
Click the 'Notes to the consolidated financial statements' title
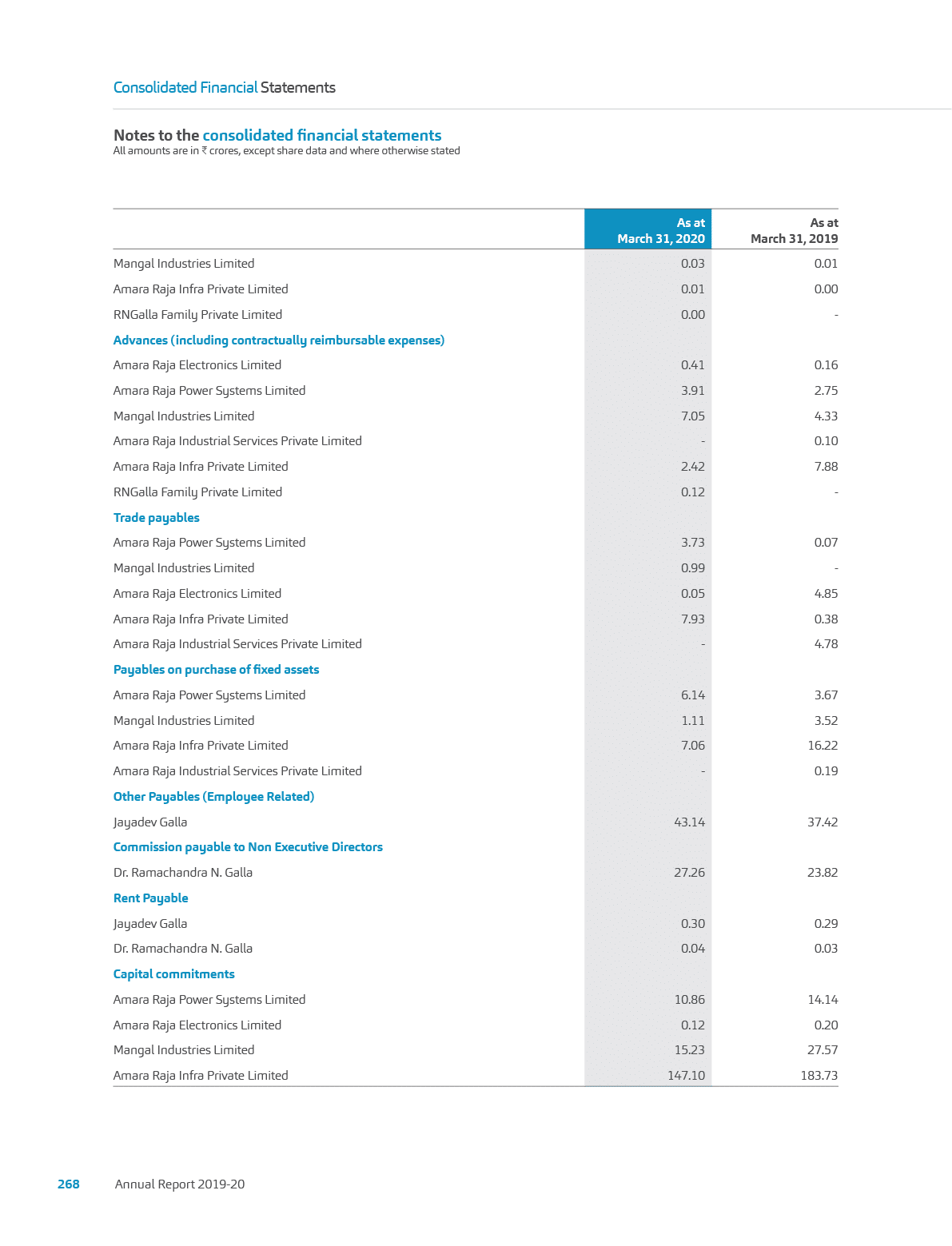click(x=277, y=135)
